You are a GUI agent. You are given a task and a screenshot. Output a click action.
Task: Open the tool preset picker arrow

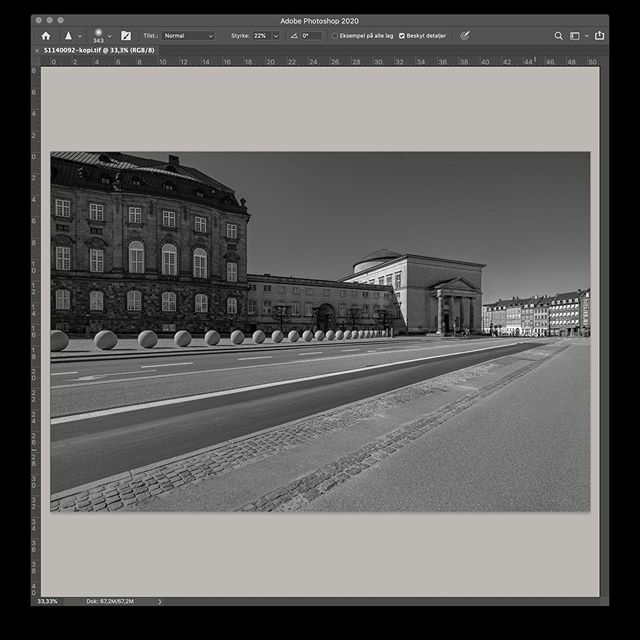(80, 36)
